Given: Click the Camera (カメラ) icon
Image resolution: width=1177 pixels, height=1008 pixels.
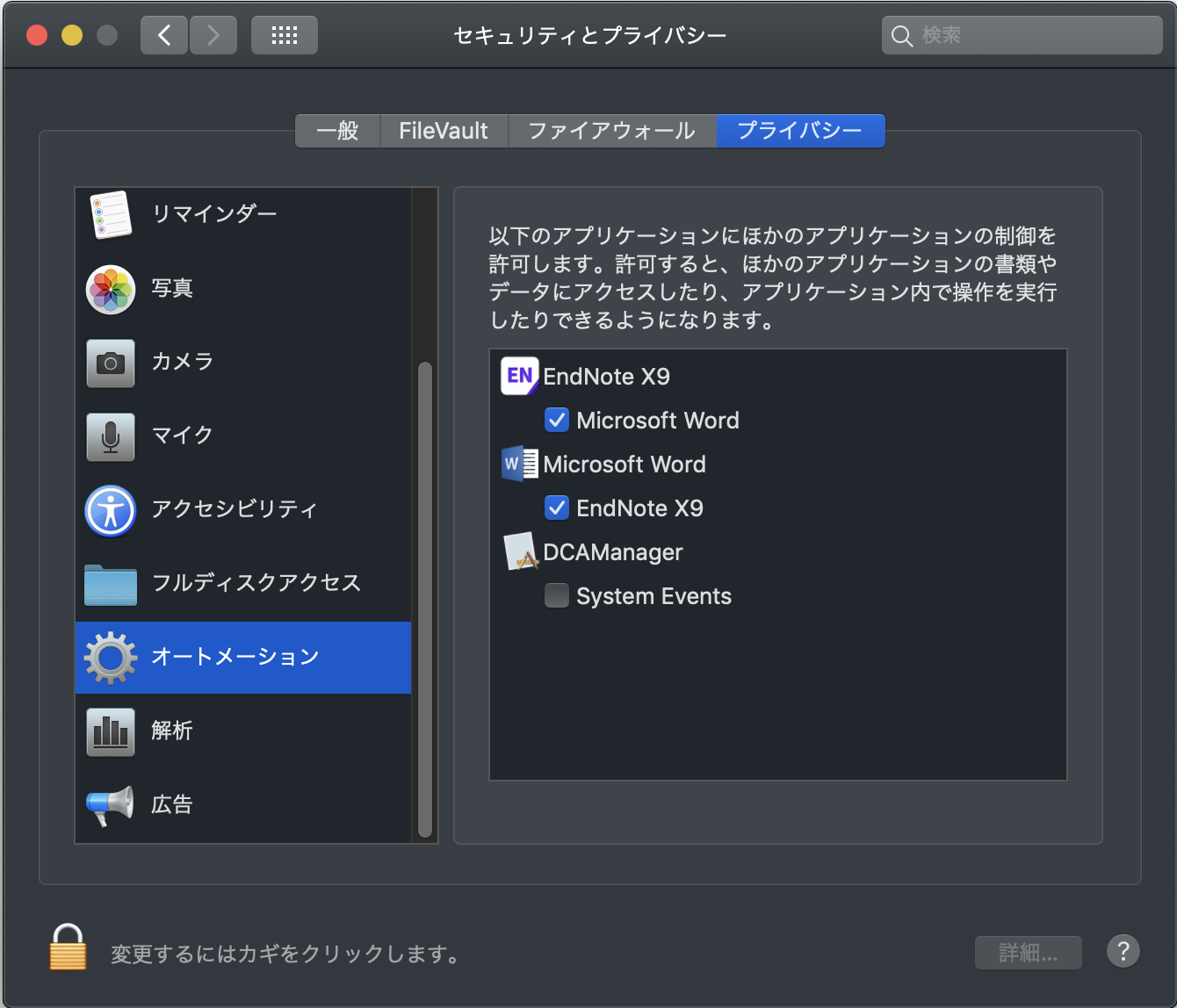Looking at the screenshot, I should pyautogui.click(x=111, y=363).
